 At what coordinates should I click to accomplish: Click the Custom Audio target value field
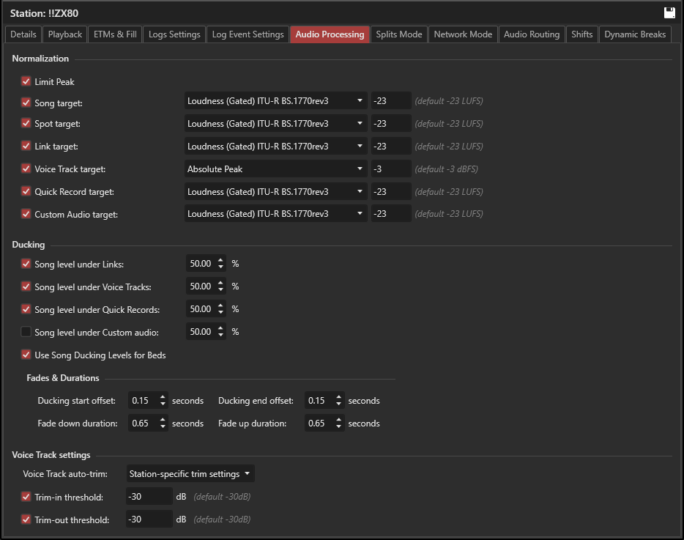(391, 214)
